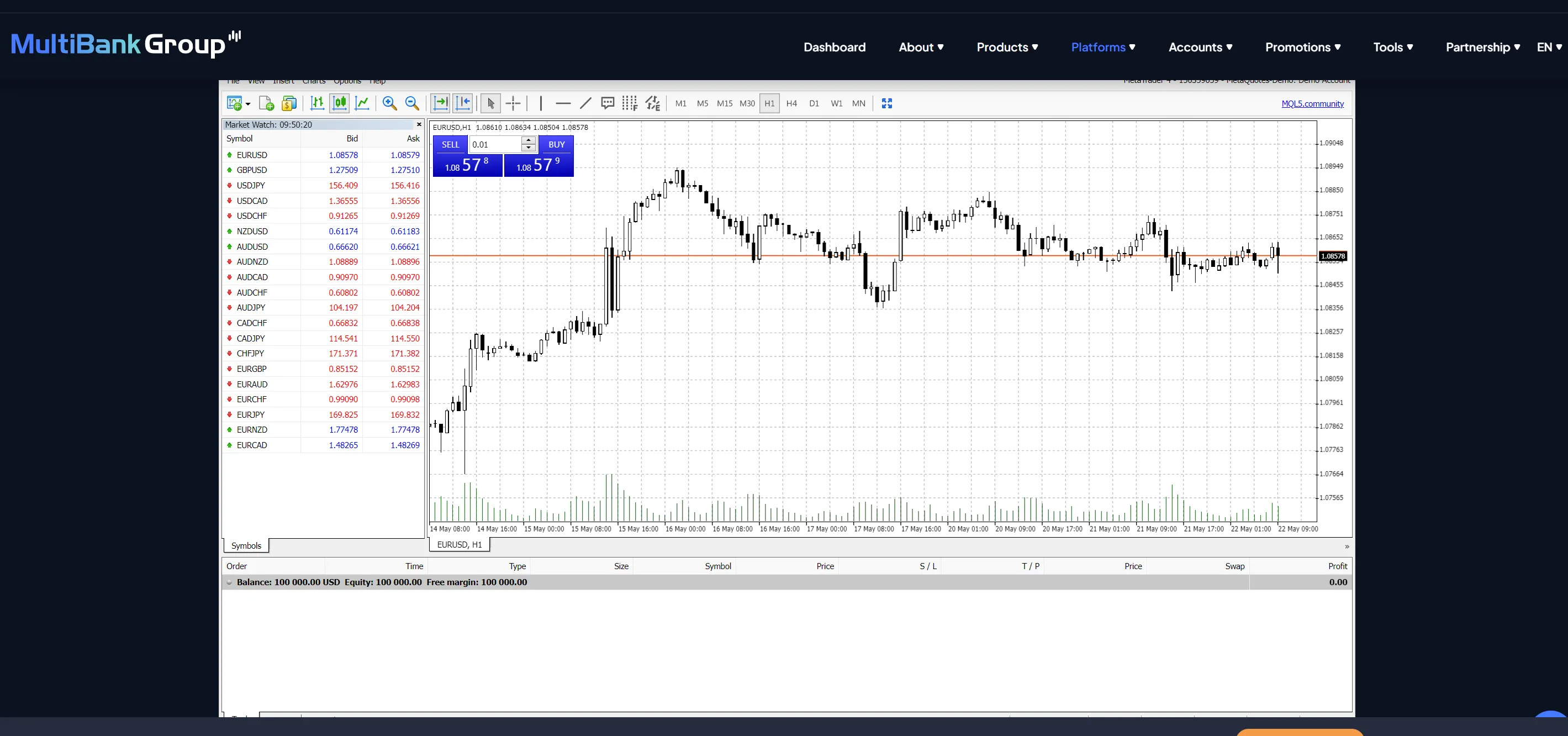1568x736 pixels.
Task: Click the chart tabs scroll arrows
Action: (x=1347, y=546)
